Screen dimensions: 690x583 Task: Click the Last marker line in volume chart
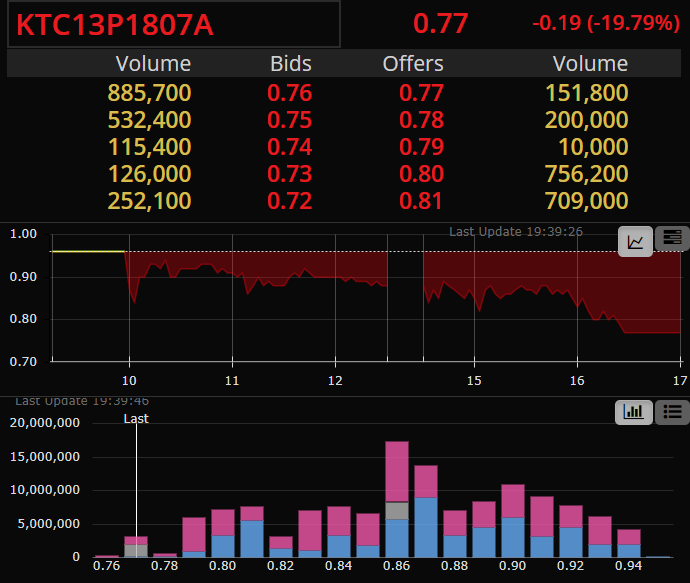point(136,488)
